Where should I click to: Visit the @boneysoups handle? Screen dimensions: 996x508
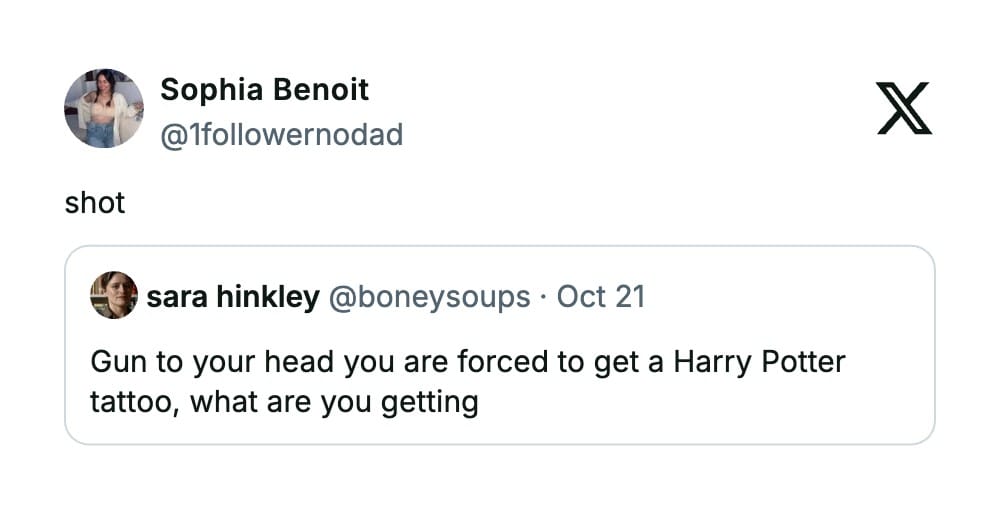click(x=429, y=297)
